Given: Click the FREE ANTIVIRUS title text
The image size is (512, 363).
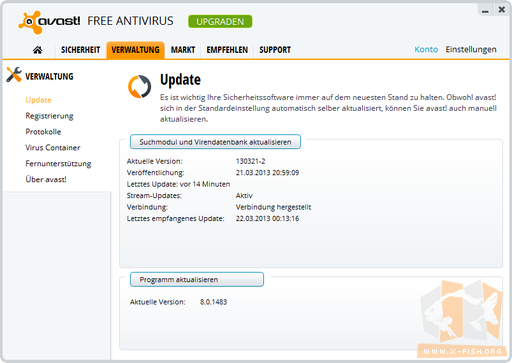Looking at the screenshot, I should click(130, 21).
